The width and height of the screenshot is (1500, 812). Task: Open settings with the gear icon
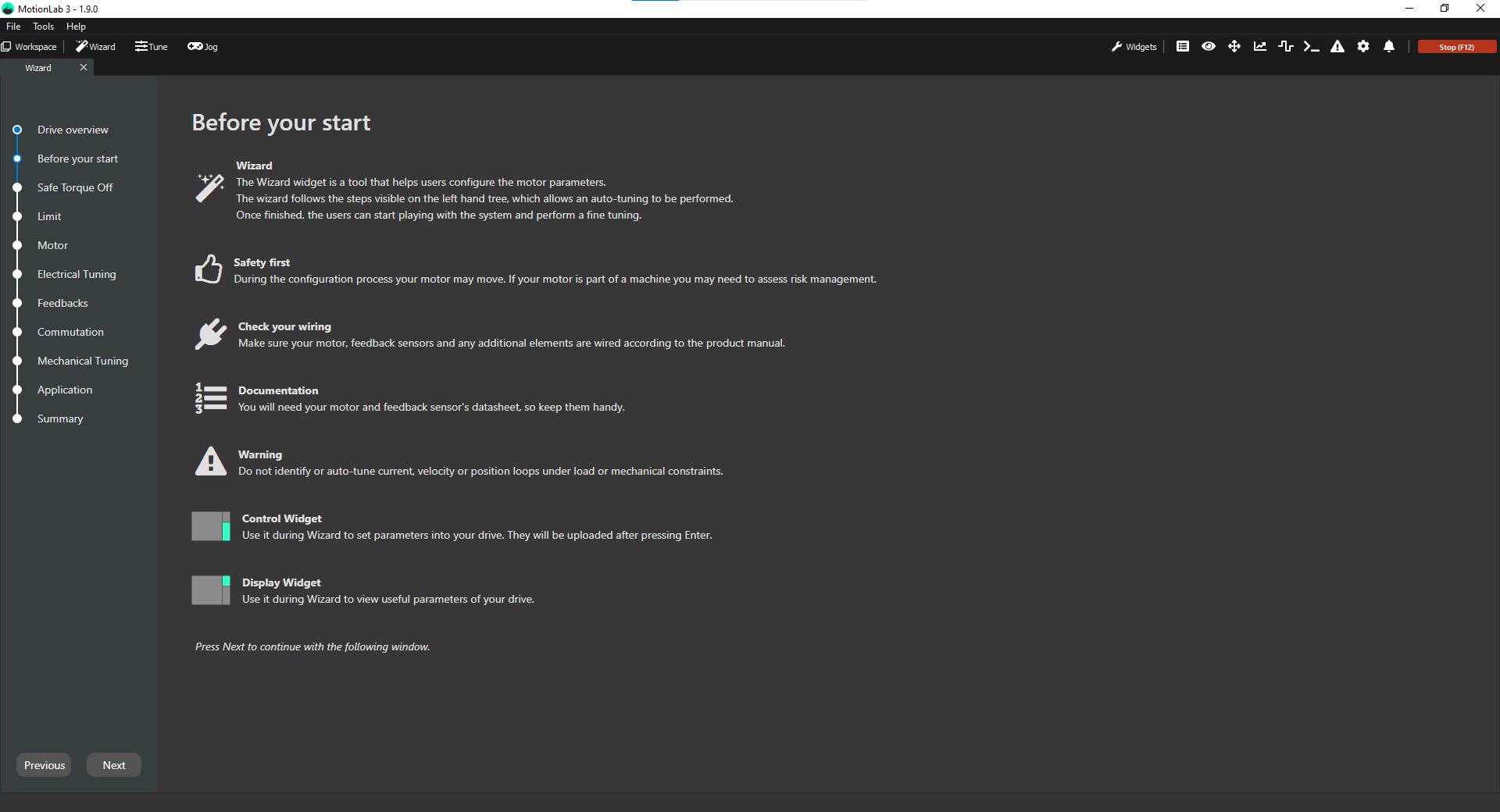click(1363, 47)
